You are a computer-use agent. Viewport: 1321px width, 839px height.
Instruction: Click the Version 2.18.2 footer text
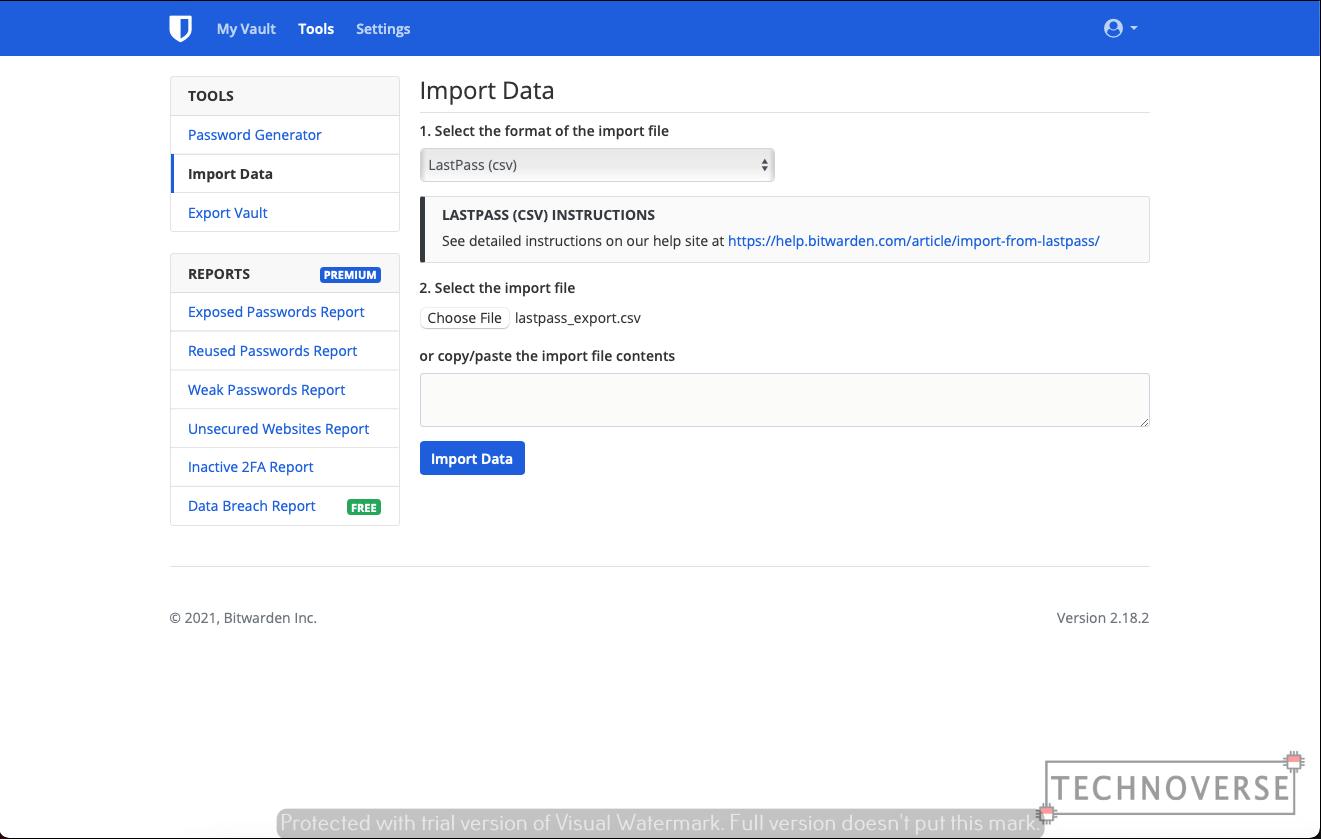(1103, 618)
